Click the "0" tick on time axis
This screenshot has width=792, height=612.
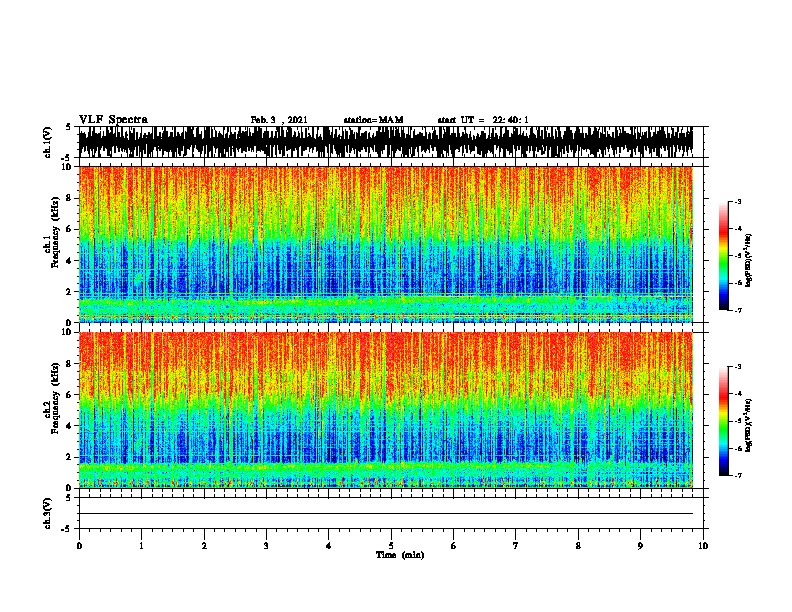[79, 546]
